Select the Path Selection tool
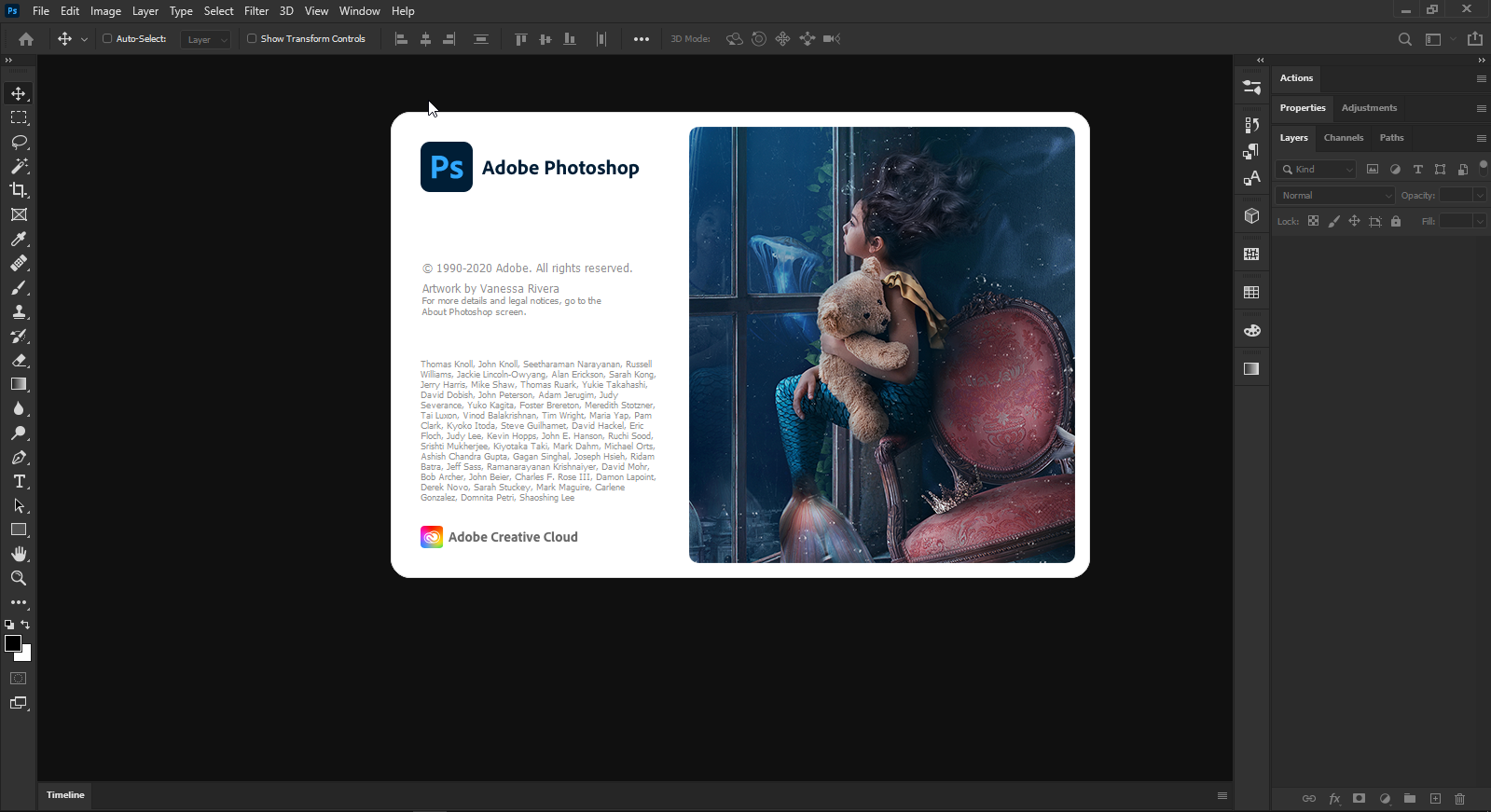This screenshot has width=1491, height=812. point(19,505)
